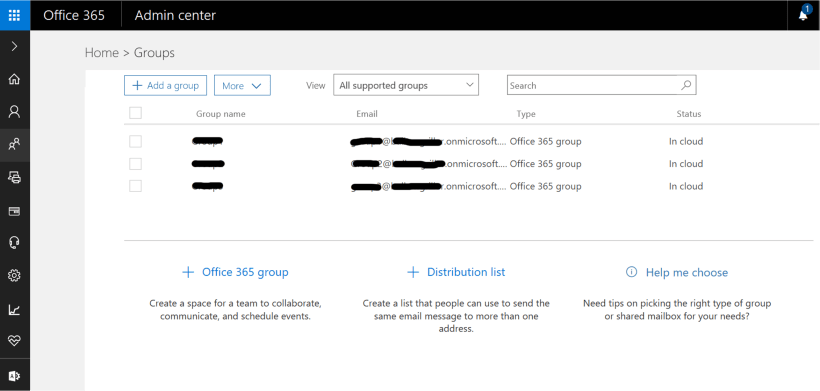
Task: Click the plus icon beside Office 365 group
Action: [x=188, y=272]
